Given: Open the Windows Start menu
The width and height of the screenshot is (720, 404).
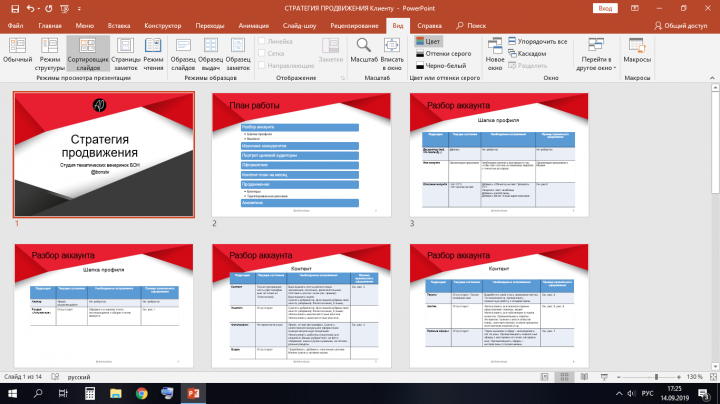Looking at the screenshot, I should click(x=12, y=393).
